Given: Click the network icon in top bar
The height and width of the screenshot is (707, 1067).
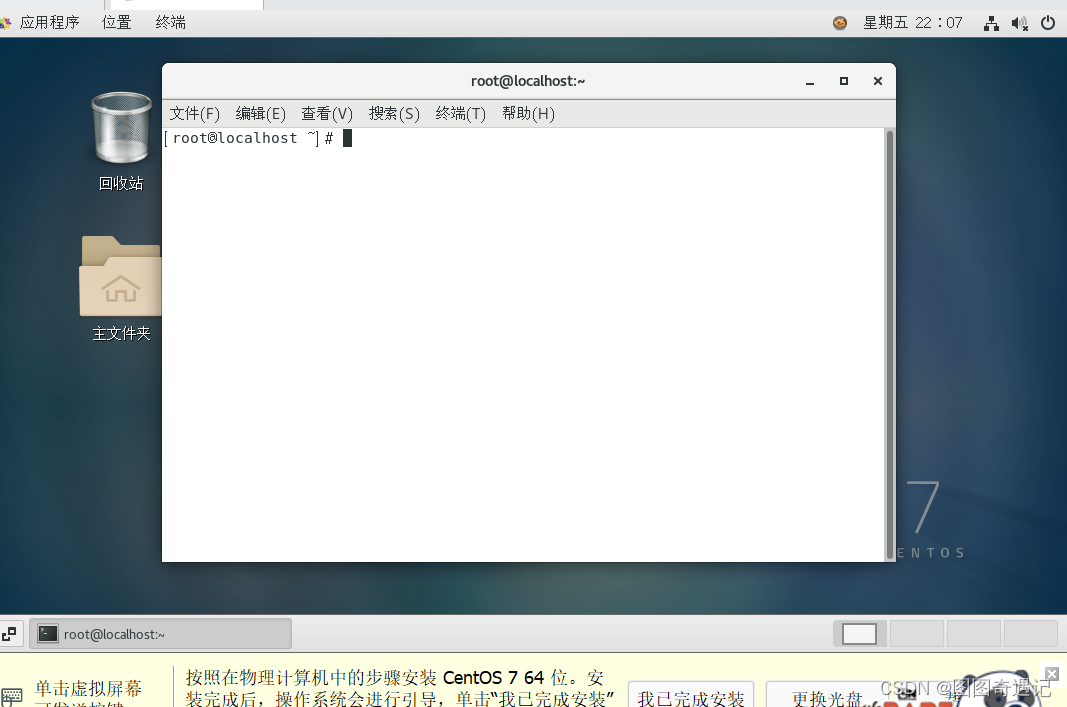Looking at the screenshot, I should 990,21.
